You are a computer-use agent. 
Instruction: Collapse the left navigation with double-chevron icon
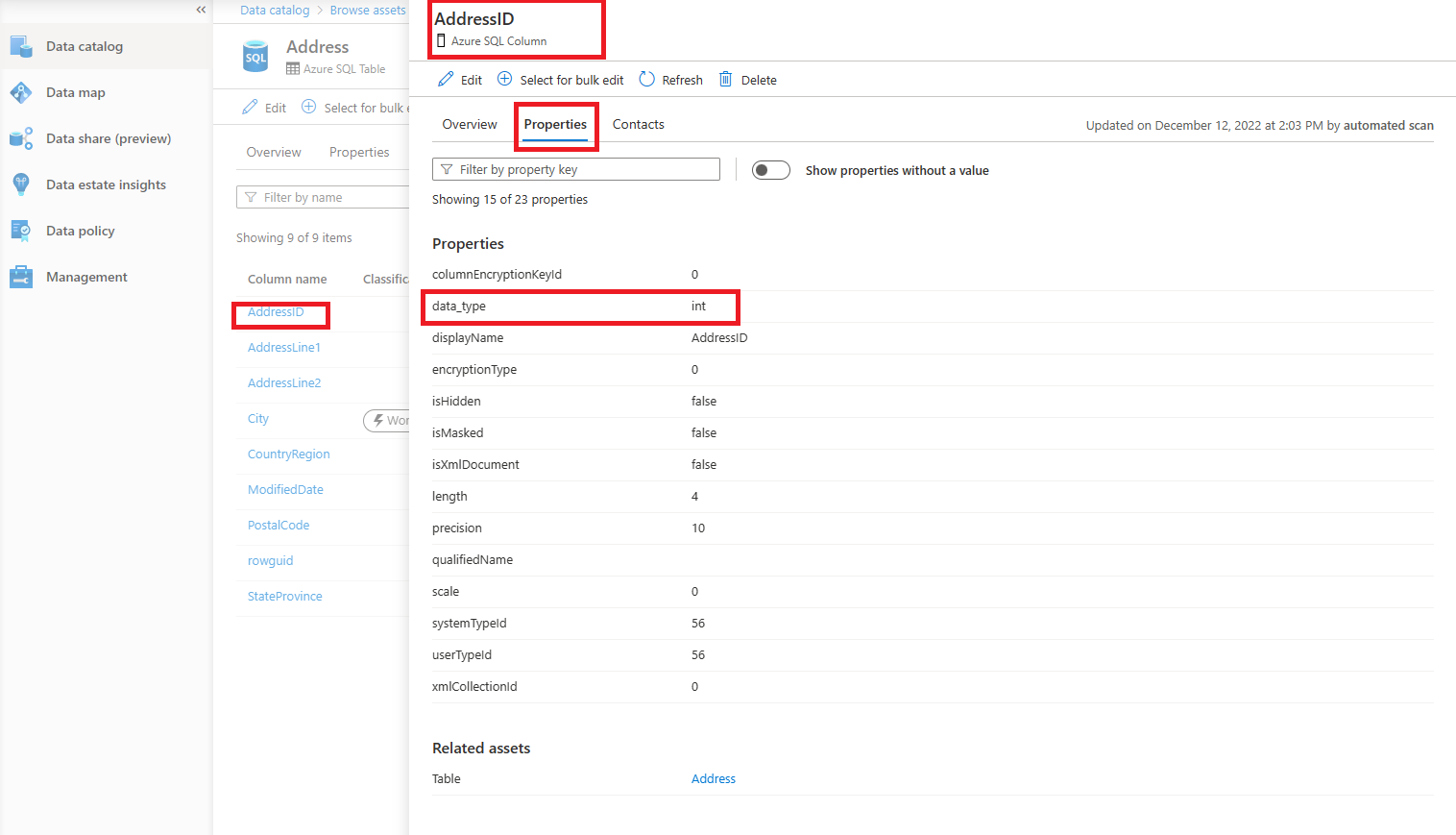201,10
